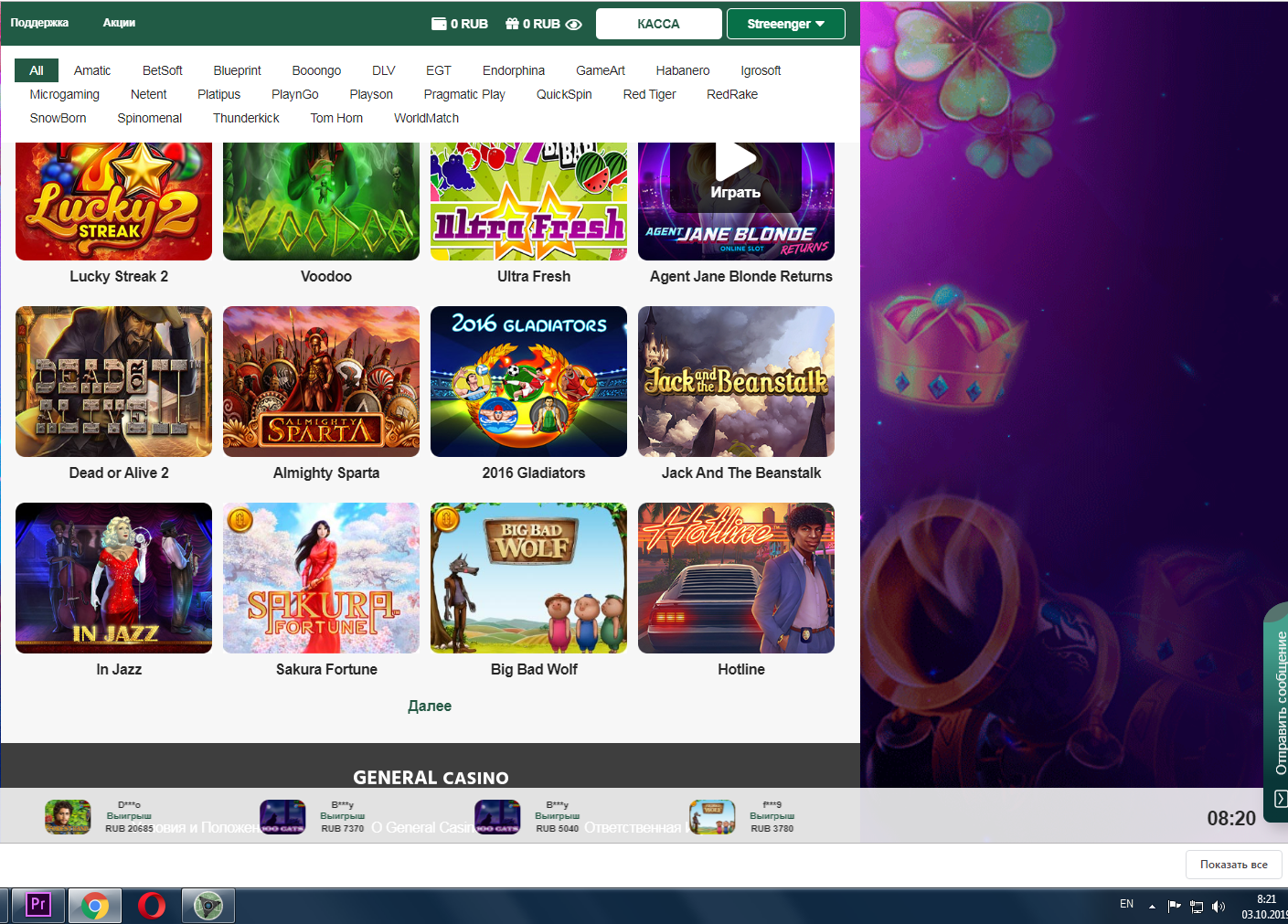Open Adobe Premiere Pro from taskbar
Image resolution: width=1288 pixels, height=924 pixels.
point(38,906)
